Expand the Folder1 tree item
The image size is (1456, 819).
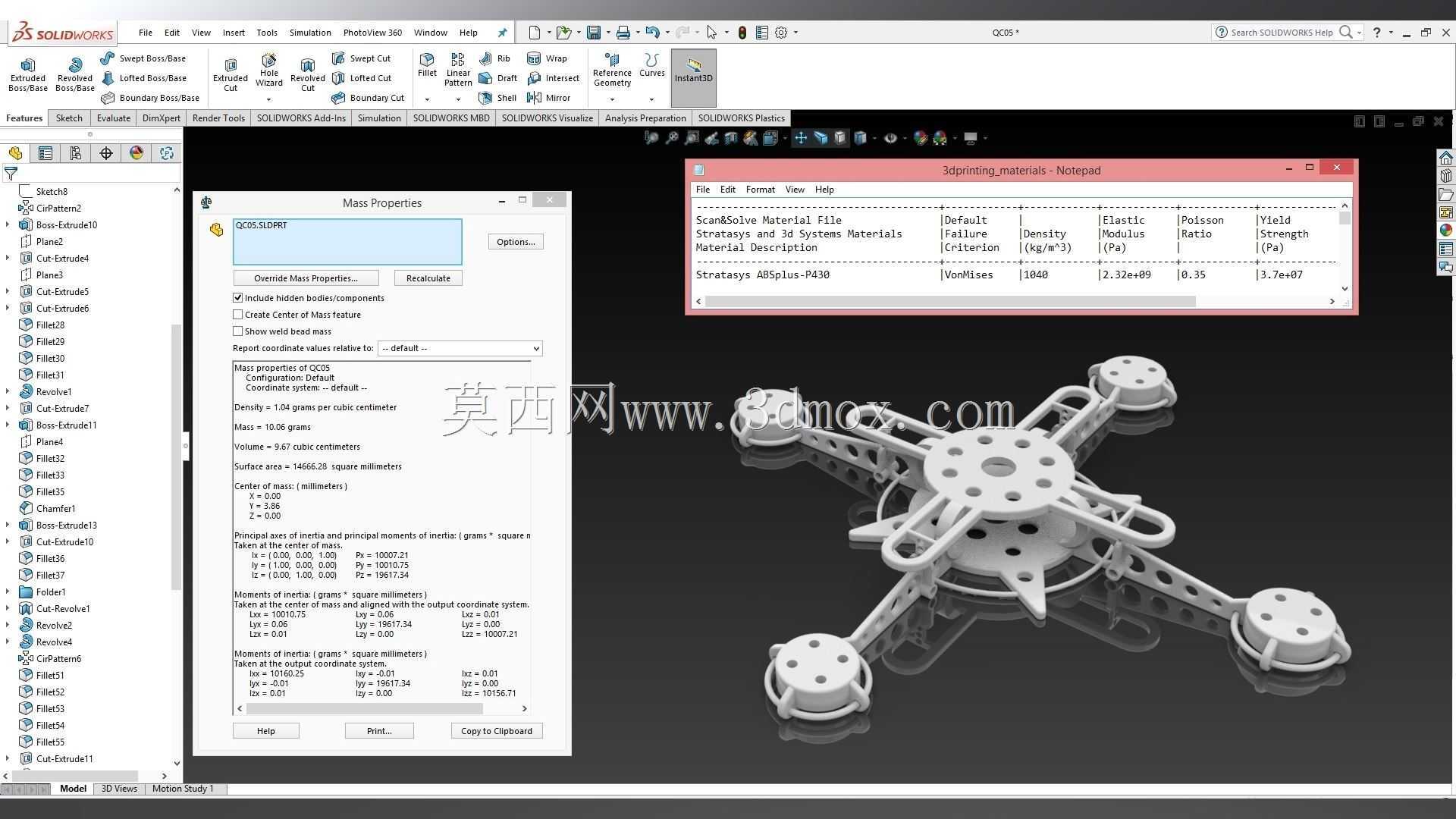pos(8,592)
